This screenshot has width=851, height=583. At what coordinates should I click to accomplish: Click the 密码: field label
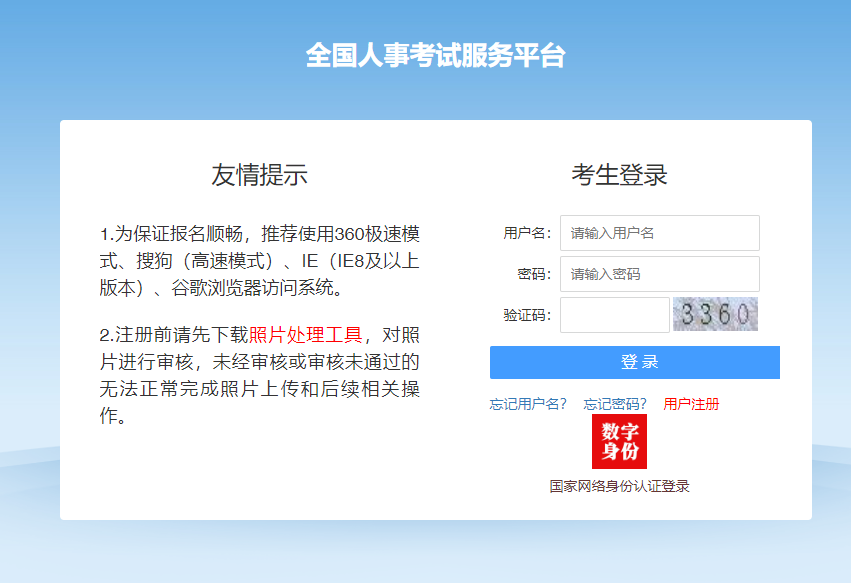pos(534,274)
